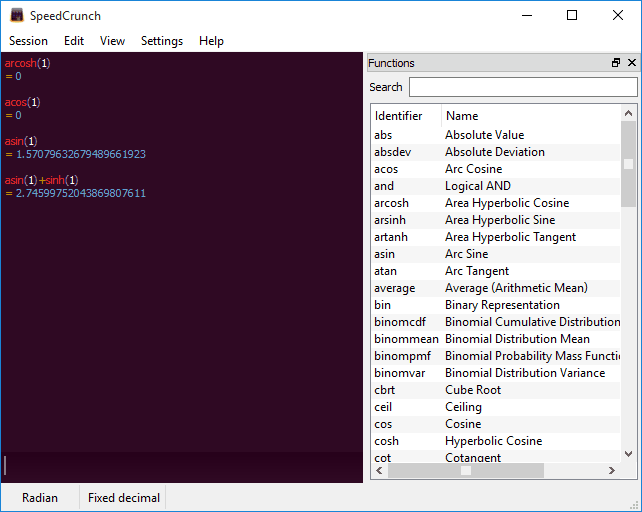Click the horizontal scrollbar thumb of functions list
This screenshot has height=512, width=642.
[466, 470]
